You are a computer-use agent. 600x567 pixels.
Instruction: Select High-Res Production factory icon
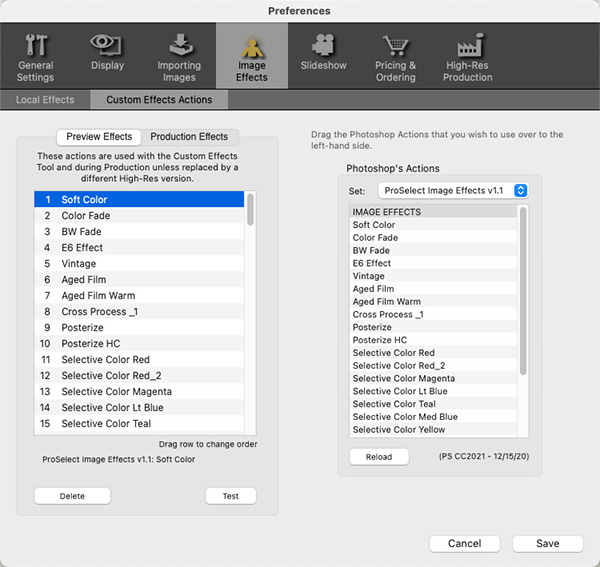tap(468, 46)
